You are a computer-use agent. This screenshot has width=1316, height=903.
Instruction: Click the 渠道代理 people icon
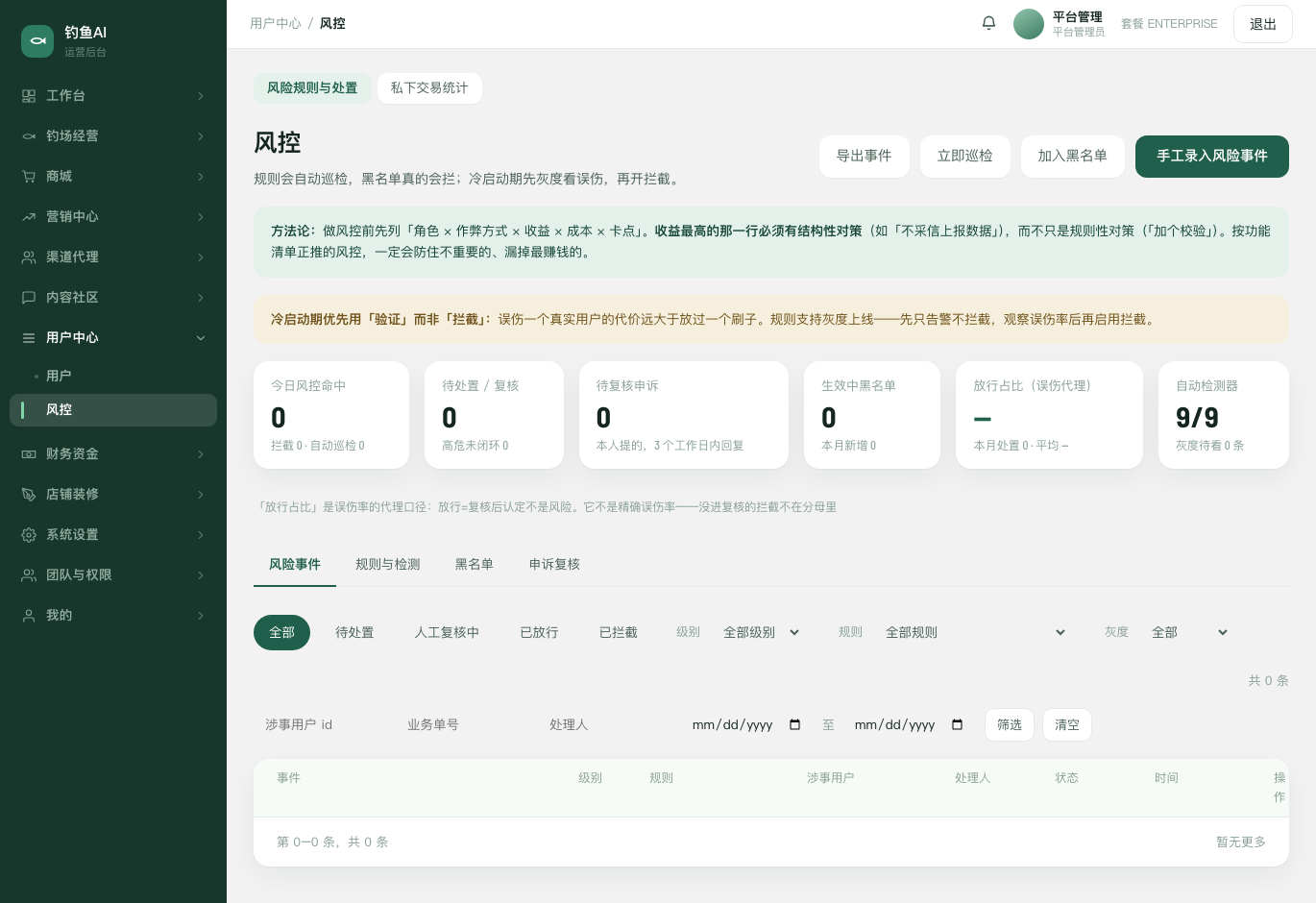tap(29, 257)
